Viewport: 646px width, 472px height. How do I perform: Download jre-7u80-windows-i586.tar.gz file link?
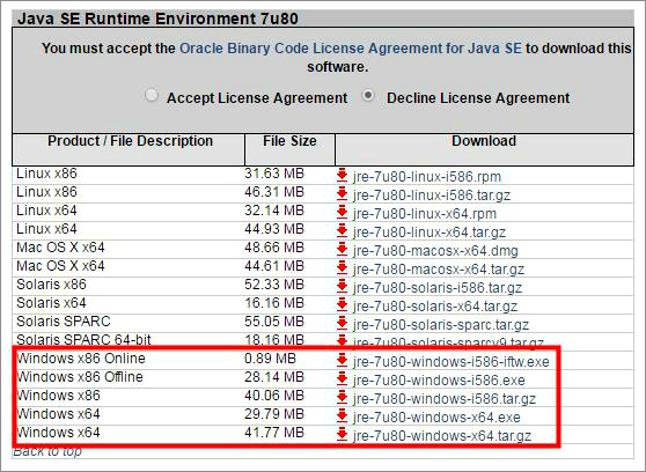pyautogui.click(x=444, y=399)
